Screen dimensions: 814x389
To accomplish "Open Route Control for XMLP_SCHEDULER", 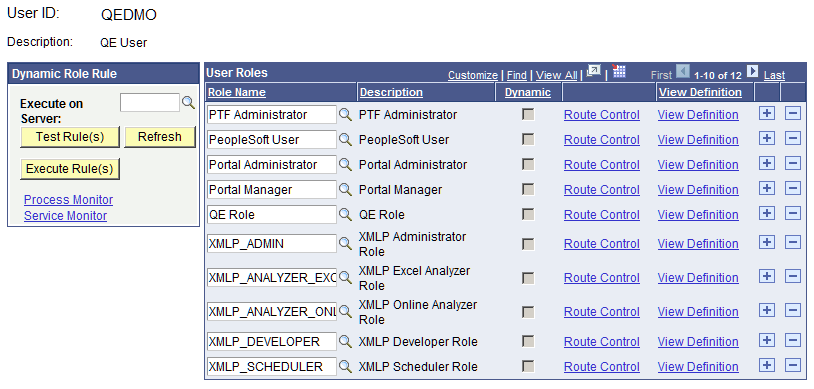I will tap(602, 367).
